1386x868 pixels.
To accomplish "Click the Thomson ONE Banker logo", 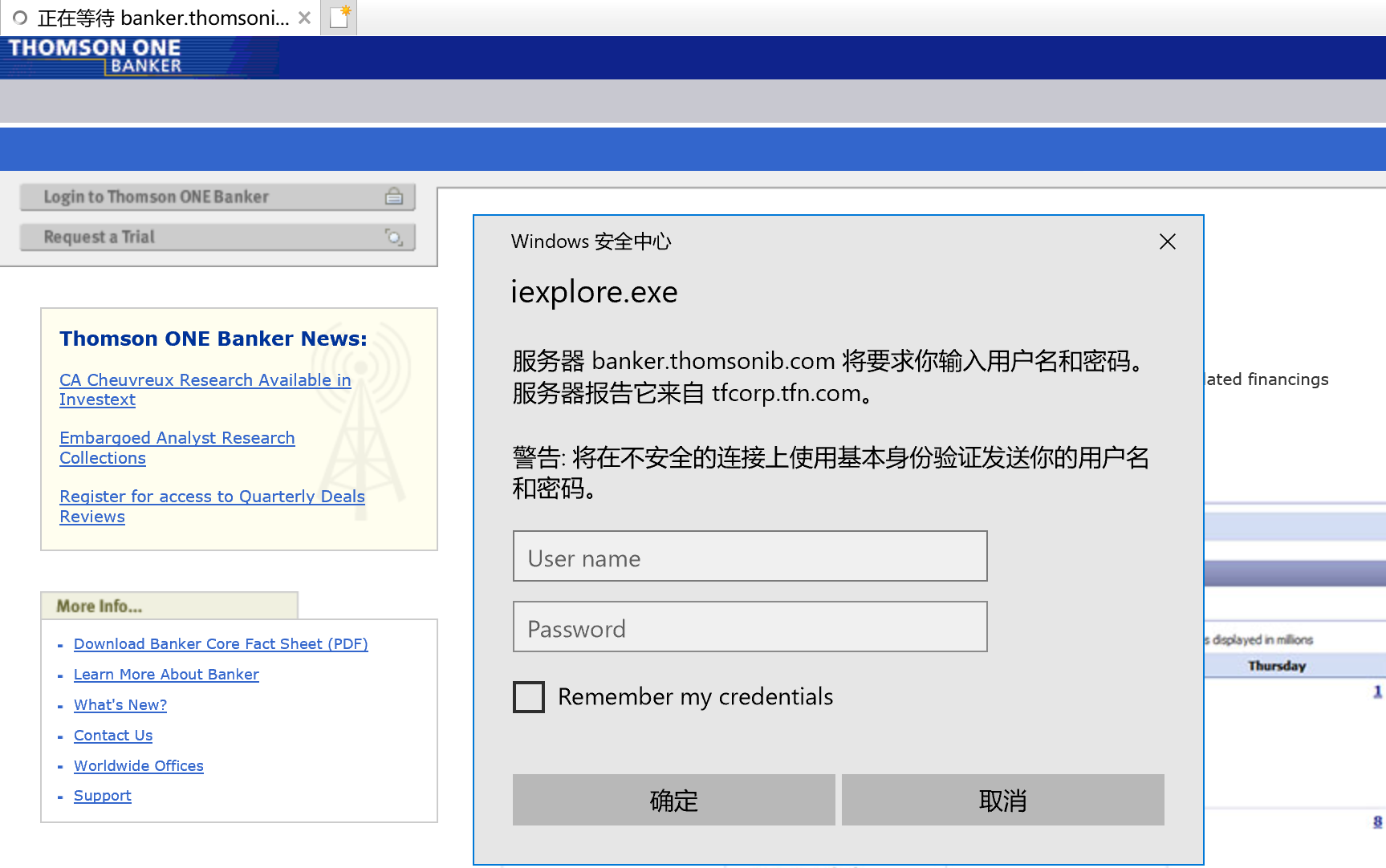I will coord(96,56).
